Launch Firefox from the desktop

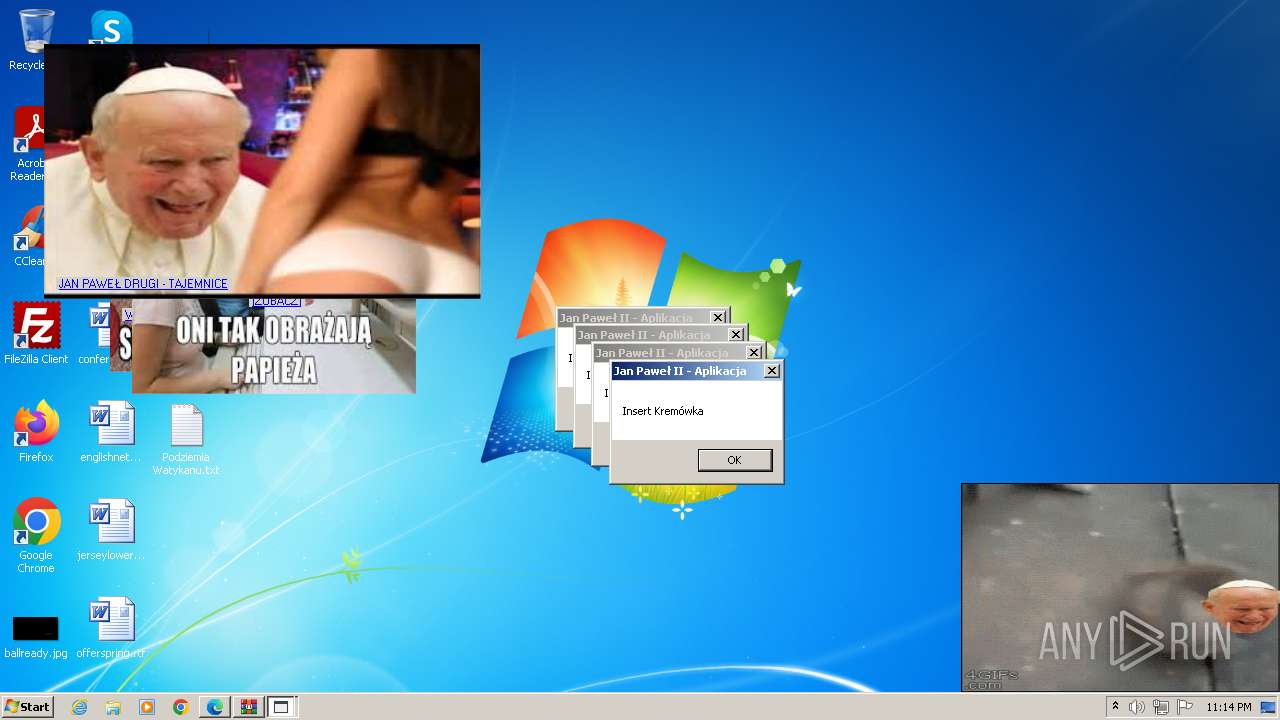tap(36, 431)
